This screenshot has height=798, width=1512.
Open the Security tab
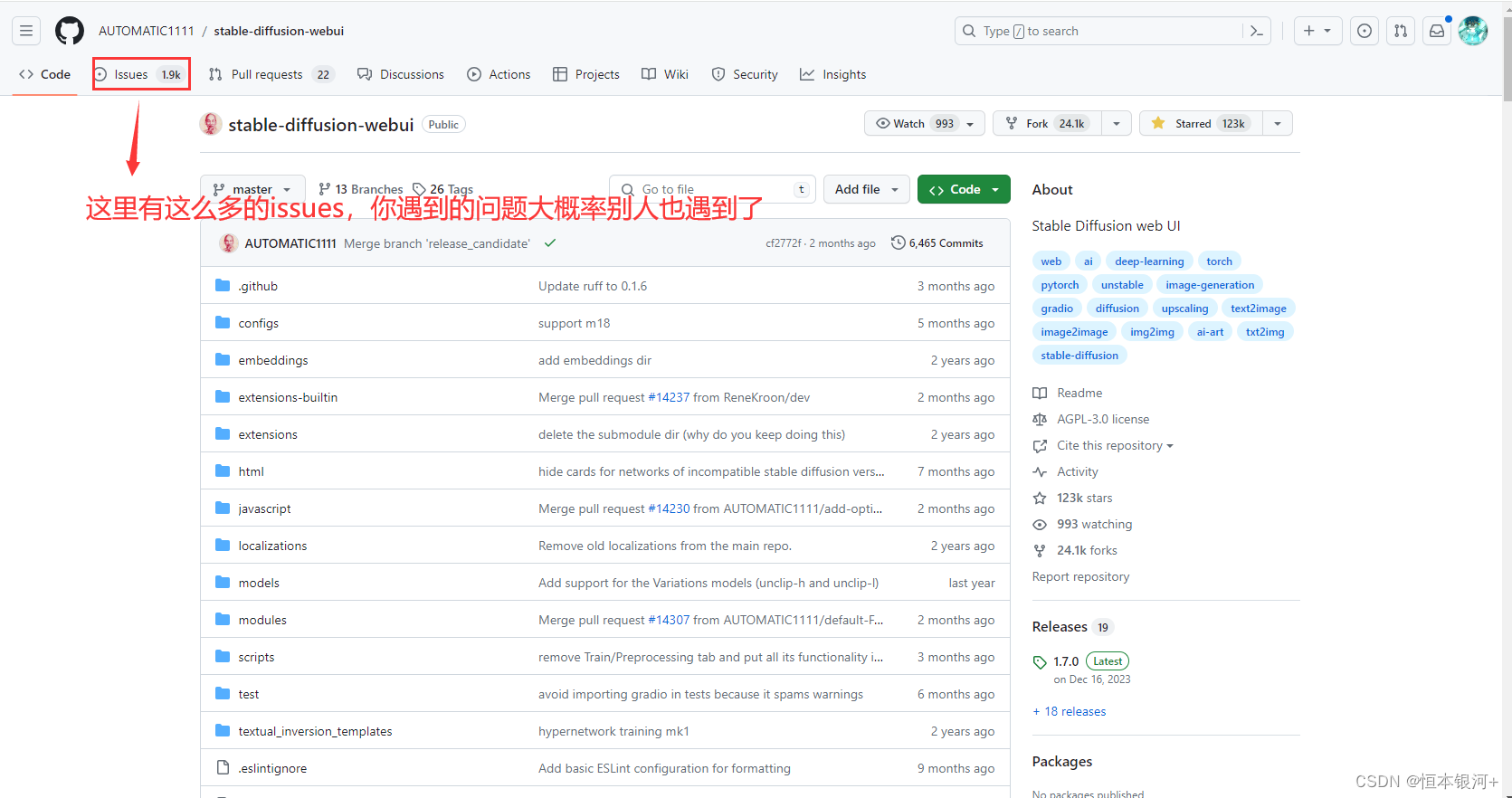pyautogui.click(x=745, y=74)
